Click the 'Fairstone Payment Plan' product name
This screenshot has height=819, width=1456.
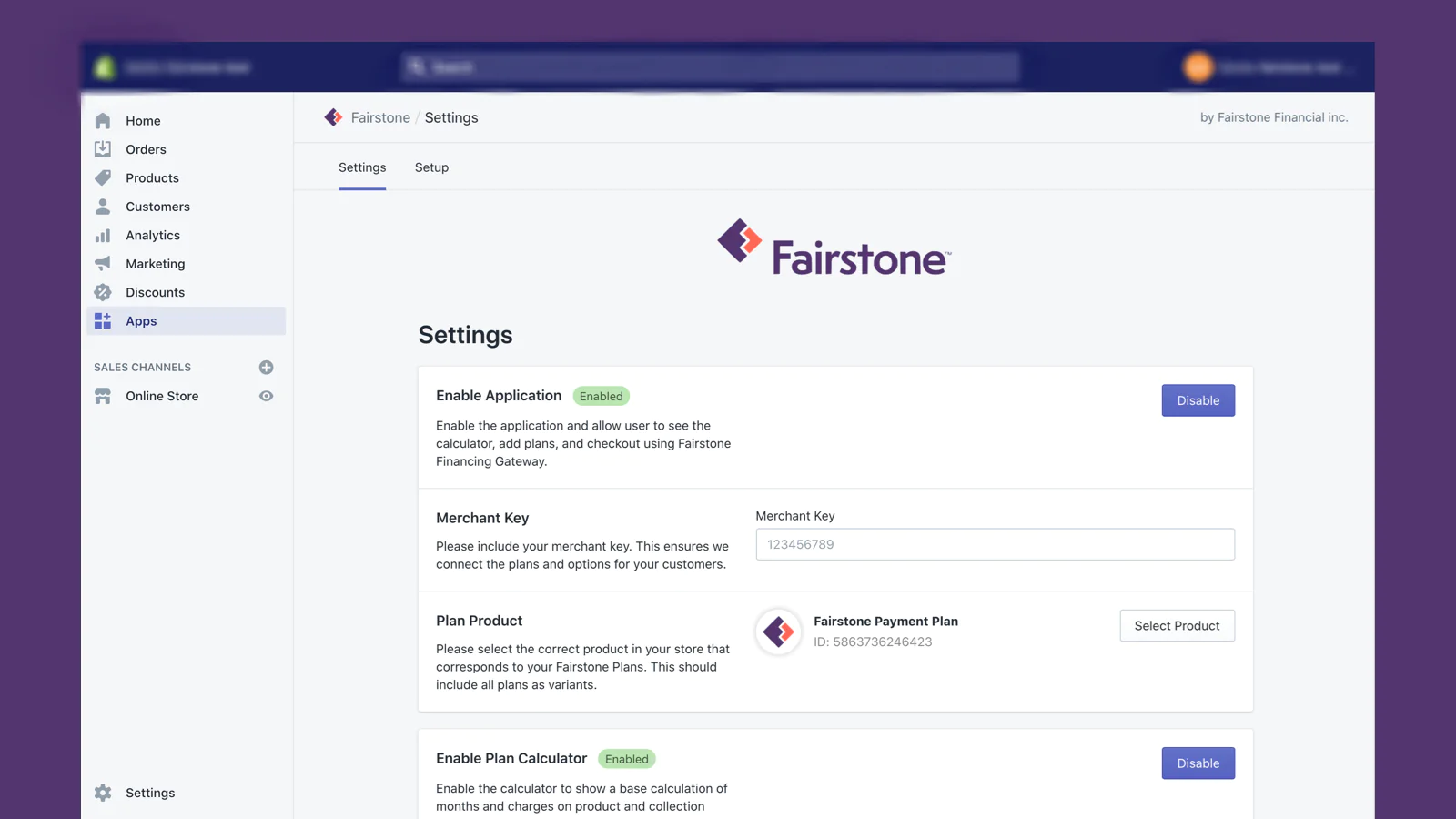point(885,621)
